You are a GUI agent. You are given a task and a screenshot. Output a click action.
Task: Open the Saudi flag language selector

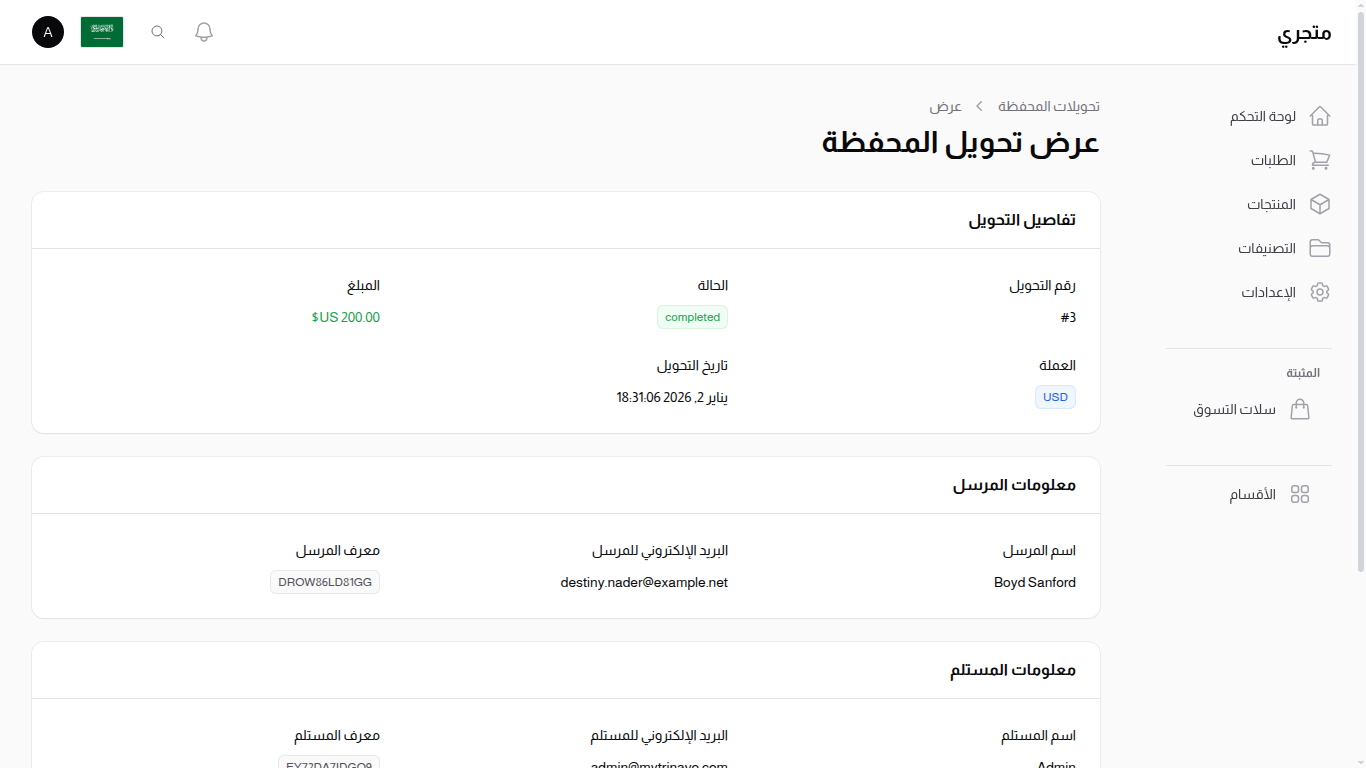(x=101, y=31)
